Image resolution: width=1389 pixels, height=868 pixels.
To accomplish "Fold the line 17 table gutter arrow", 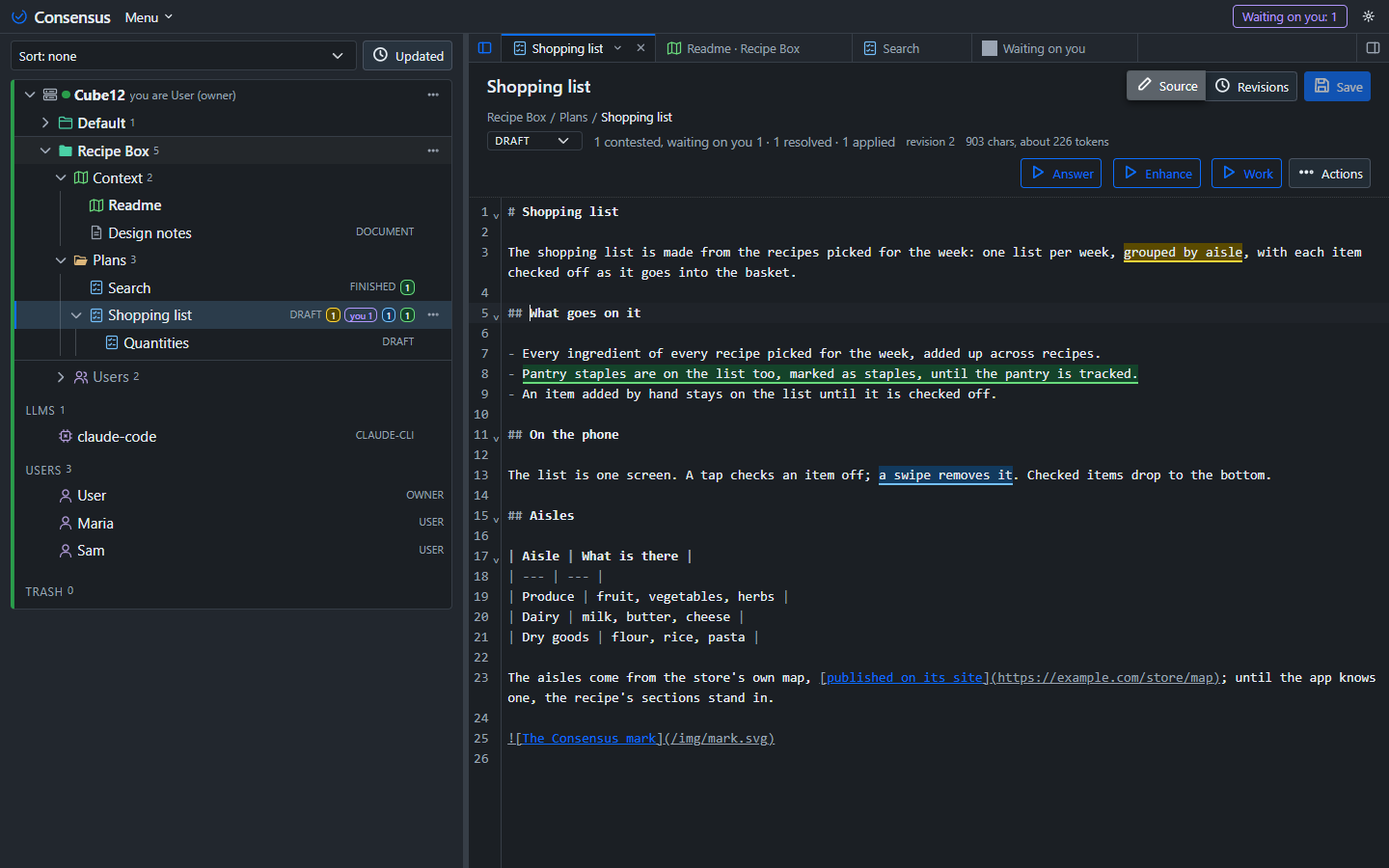I will tap(497, 558).
